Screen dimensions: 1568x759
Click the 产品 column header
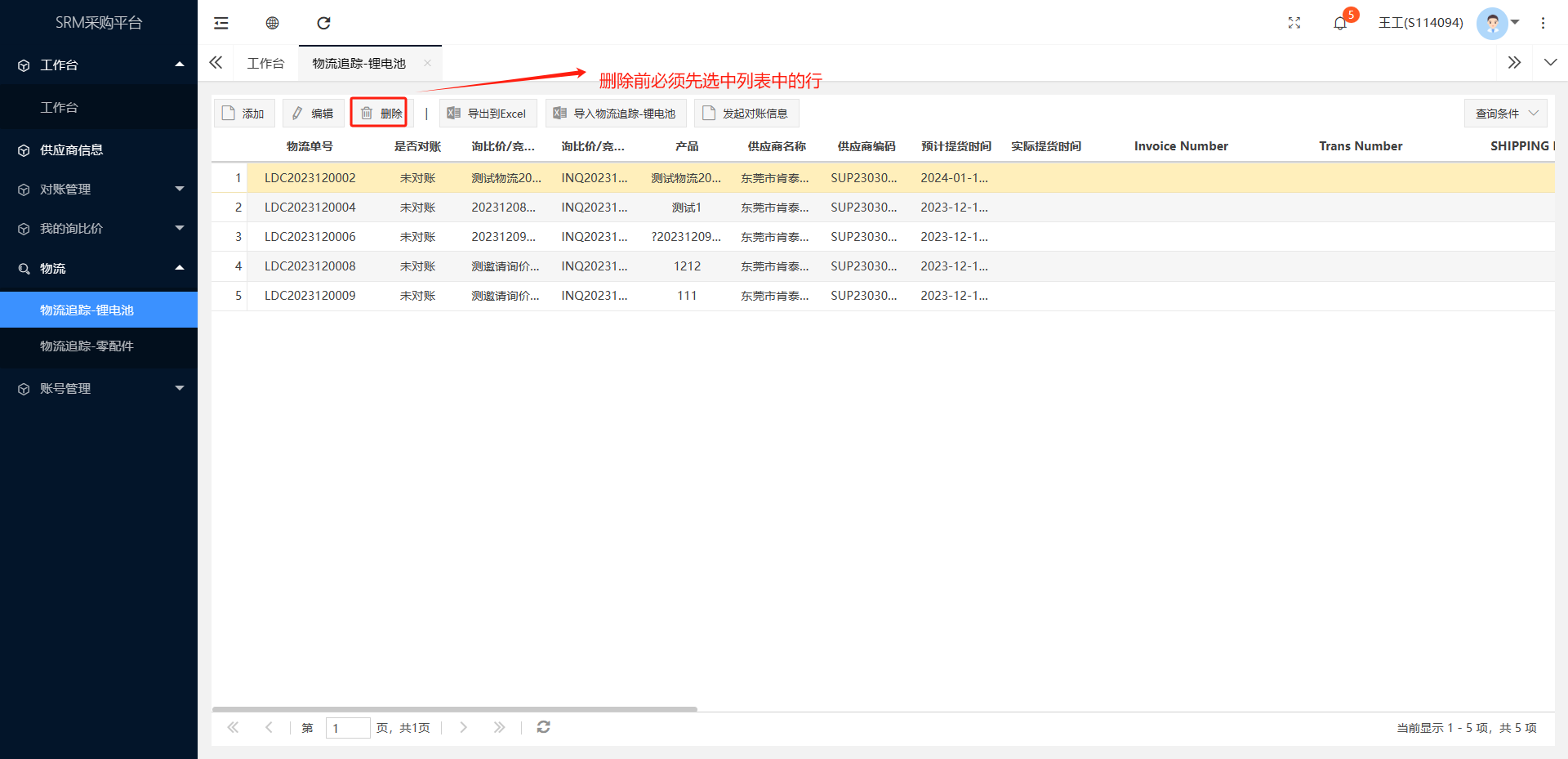pos(687,146)
